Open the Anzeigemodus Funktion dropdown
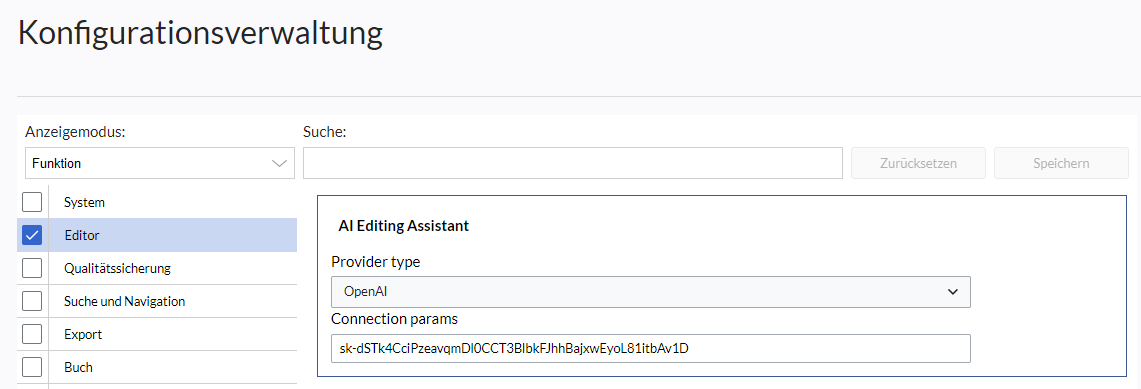 (160, 163)
